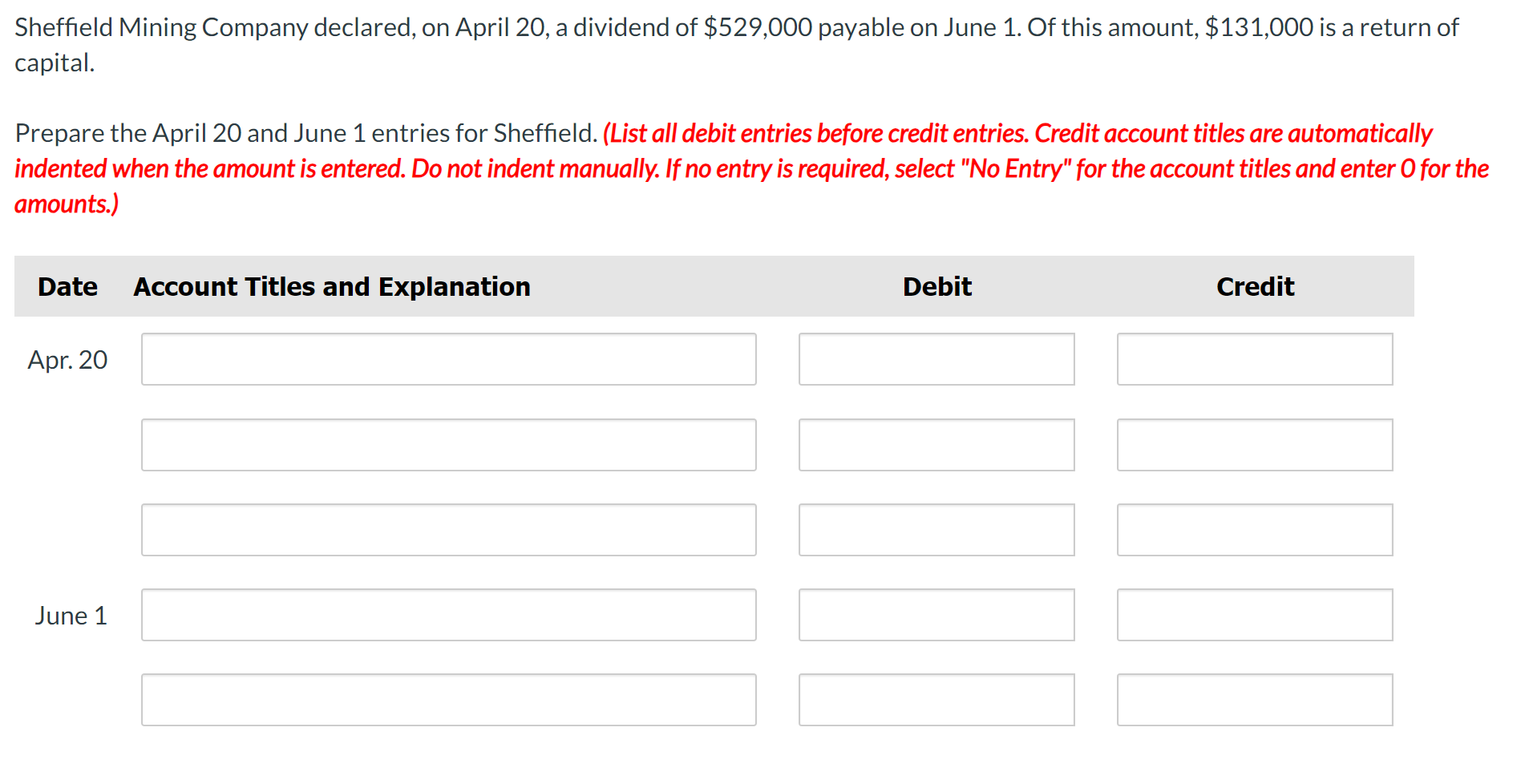The image size is (1525, 784).
Task: Click the Debit column header
Action: [x=936, y=286]
